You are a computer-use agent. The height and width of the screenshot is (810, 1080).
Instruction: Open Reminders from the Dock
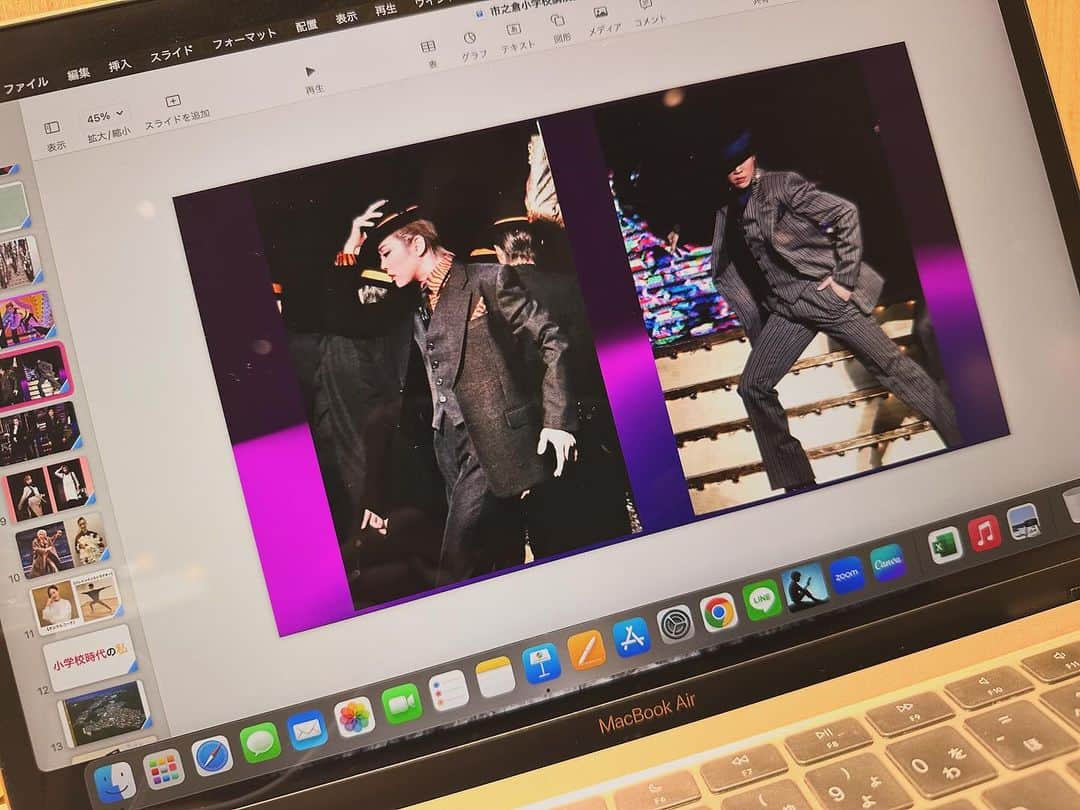point(448,690)
